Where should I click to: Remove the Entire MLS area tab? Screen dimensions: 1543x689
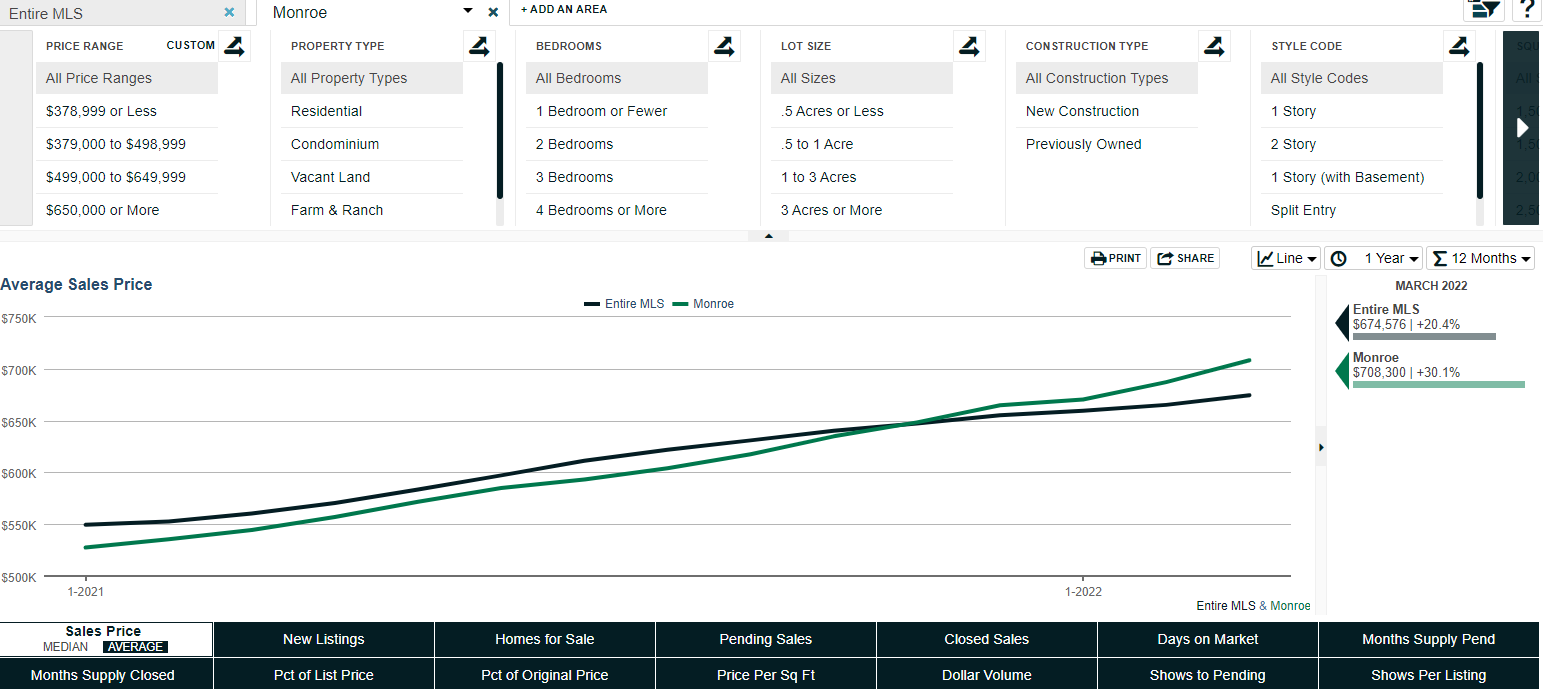click(x=229, y=13)
